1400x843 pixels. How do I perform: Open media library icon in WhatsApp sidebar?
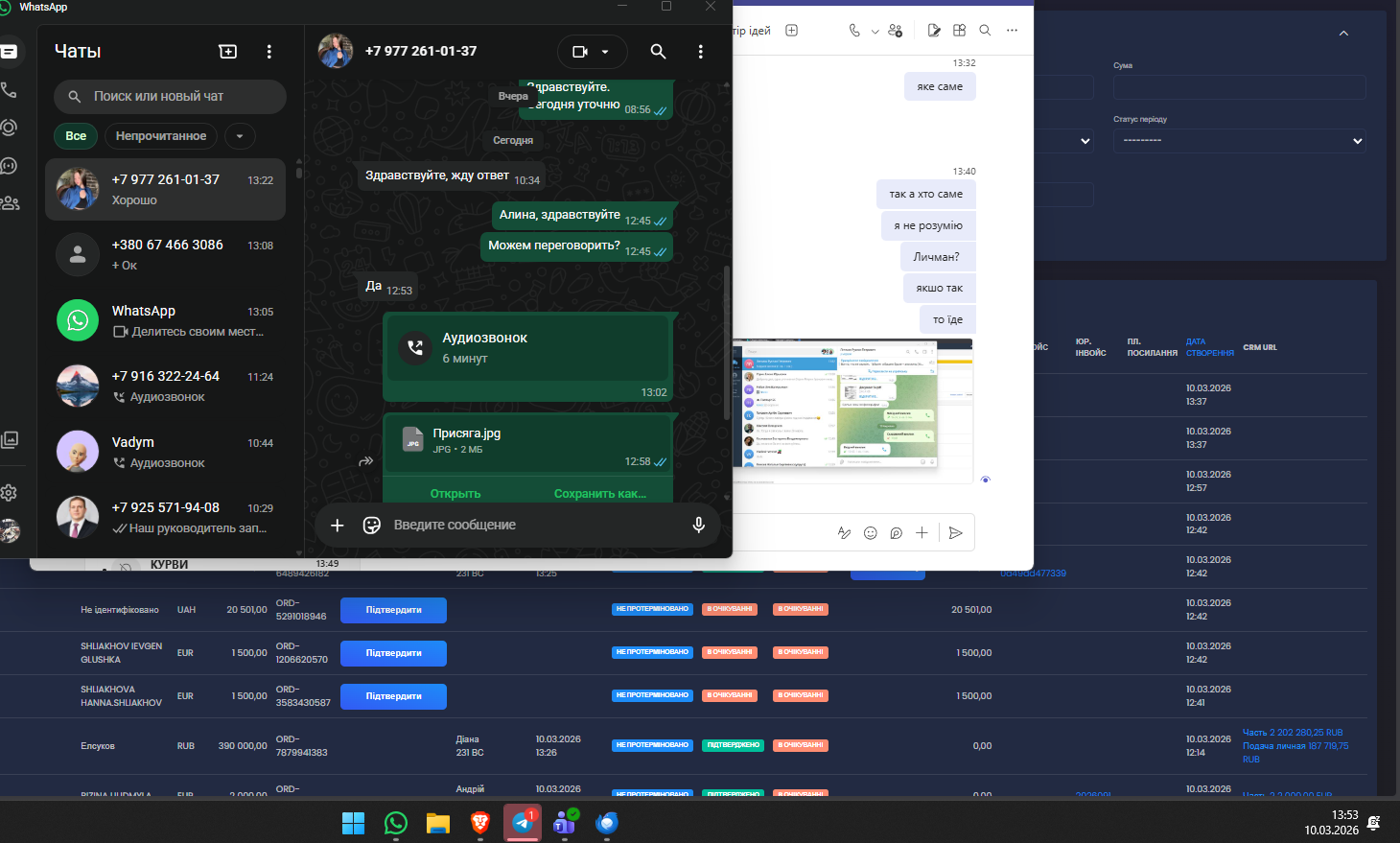coord(10,439)
